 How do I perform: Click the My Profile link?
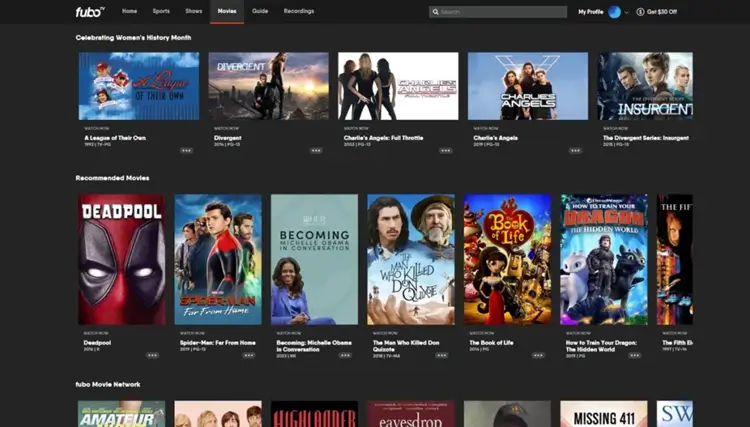[591, 12]
